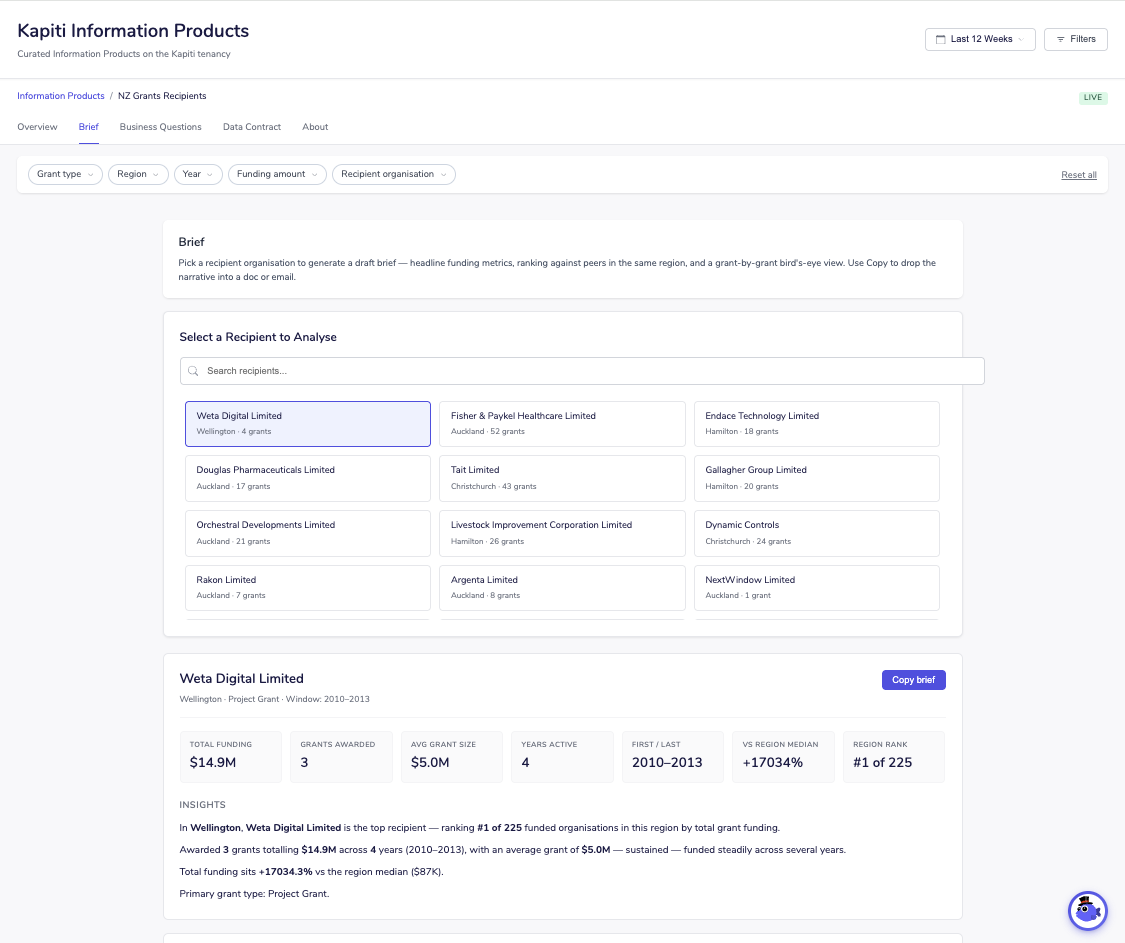The height and width of the screenshot is (943, 1125).
Task: Click the search magnifier icon in recipients field
Action: tap(193, 371)
